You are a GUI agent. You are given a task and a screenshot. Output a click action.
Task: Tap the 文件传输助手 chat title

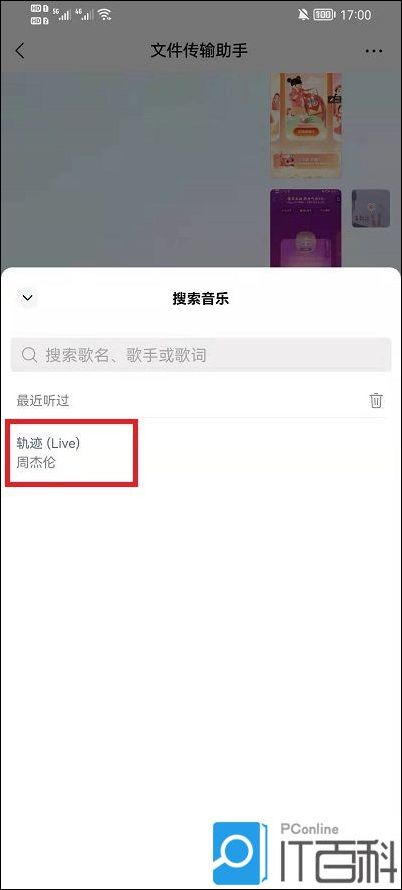199,51
